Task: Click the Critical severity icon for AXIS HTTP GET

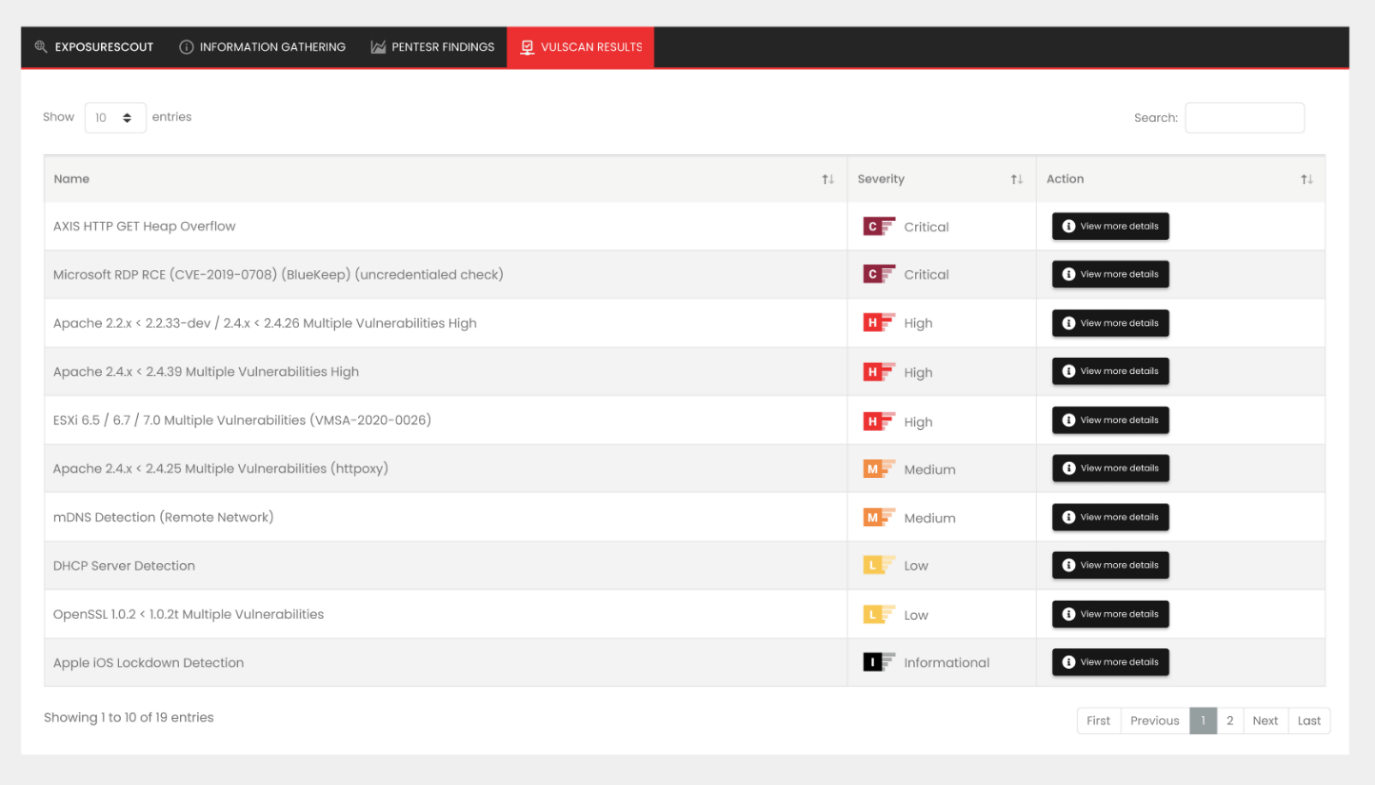Action: (x=879, y=227)
